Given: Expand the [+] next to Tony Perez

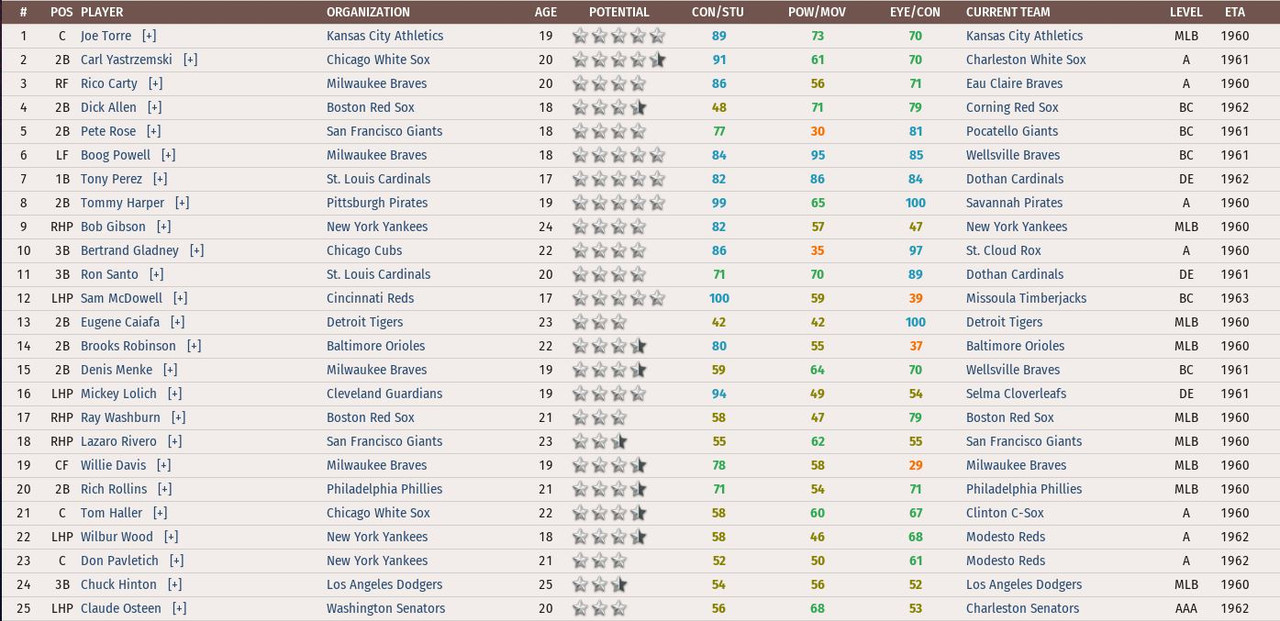Looking at the screenshot, I should (x=160, y=180).
